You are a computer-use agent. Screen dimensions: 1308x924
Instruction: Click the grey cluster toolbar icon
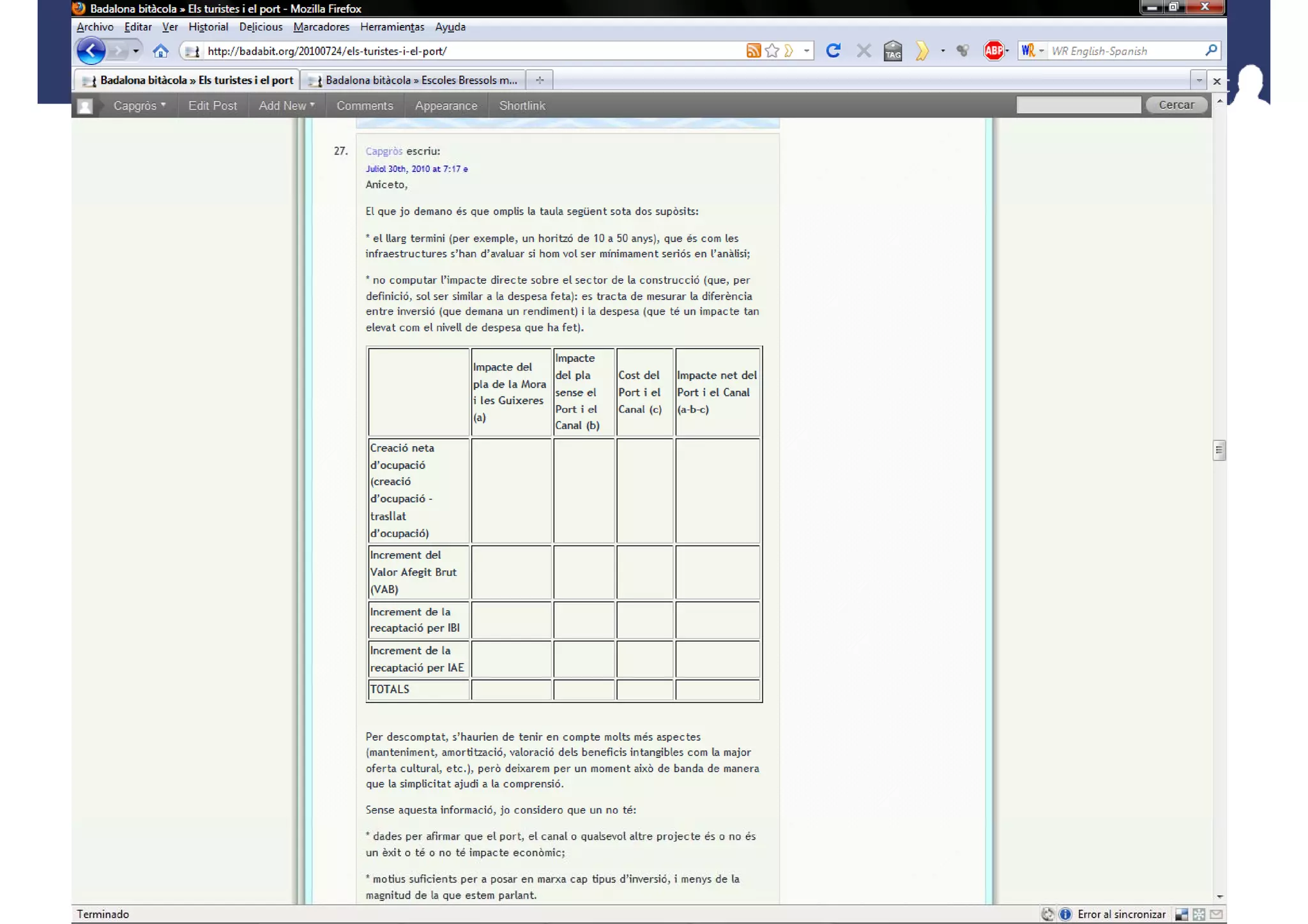coord(962,51)
